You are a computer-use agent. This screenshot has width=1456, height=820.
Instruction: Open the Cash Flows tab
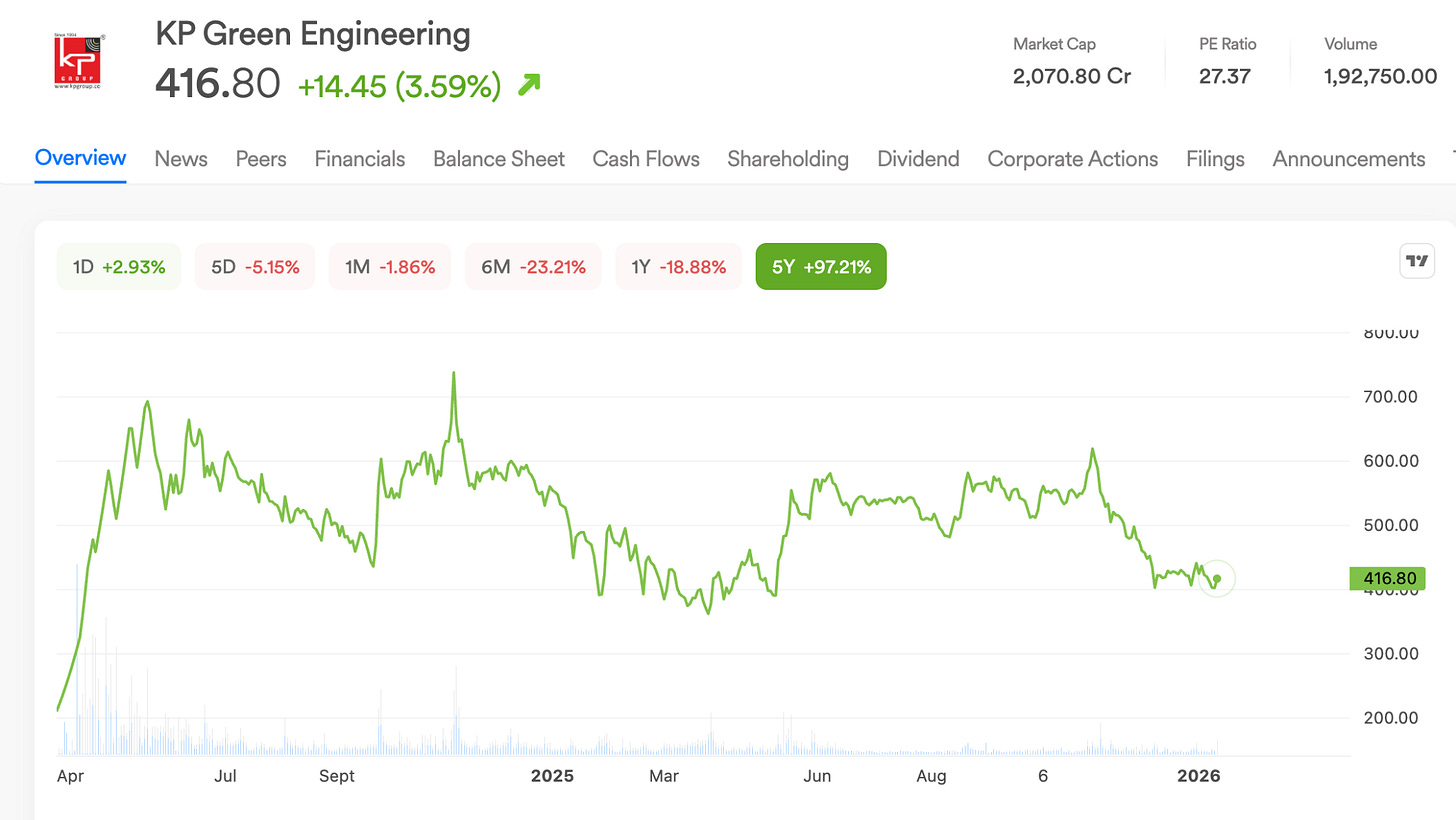646,159
